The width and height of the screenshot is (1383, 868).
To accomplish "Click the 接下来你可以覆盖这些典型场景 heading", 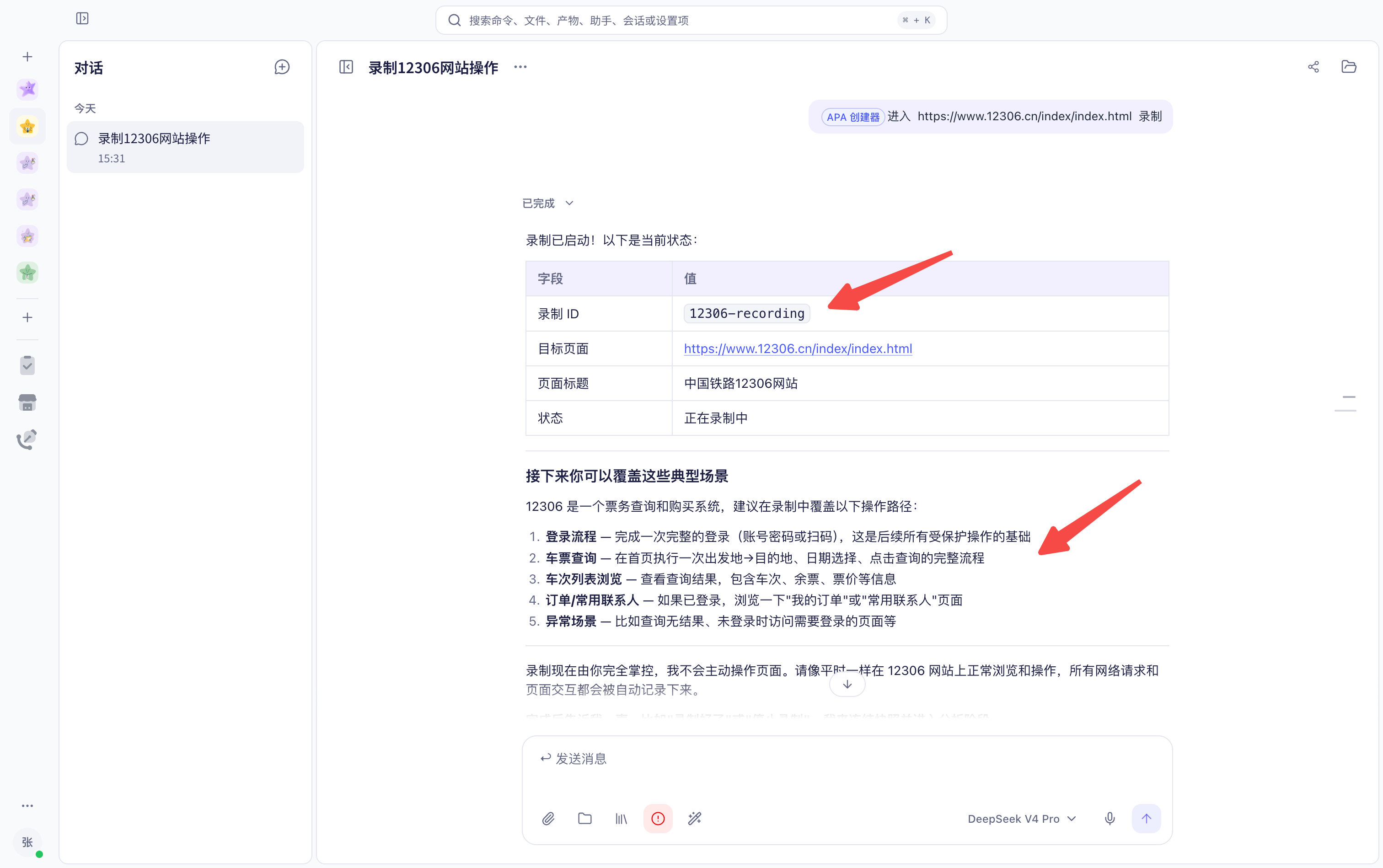I will coord(627,476).
